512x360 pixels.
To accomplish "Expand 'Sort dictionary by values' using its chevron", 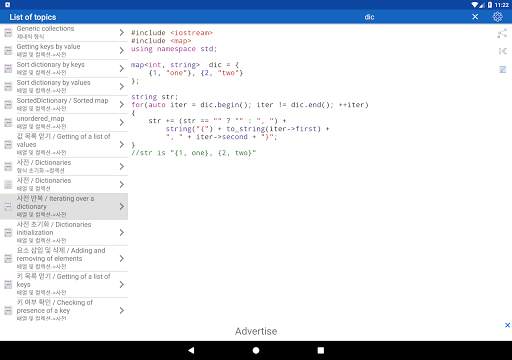I will tap(122, 86).
